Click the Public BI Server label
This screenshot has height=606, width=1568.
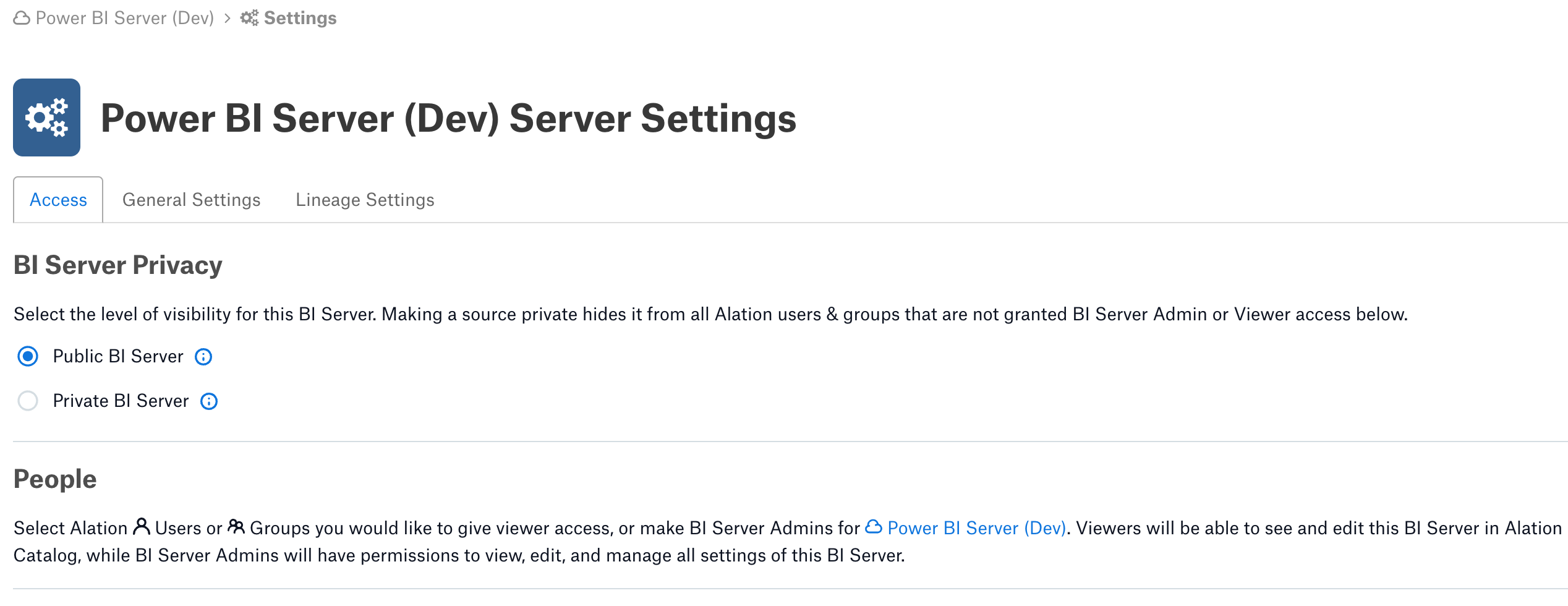click(118, 356)
